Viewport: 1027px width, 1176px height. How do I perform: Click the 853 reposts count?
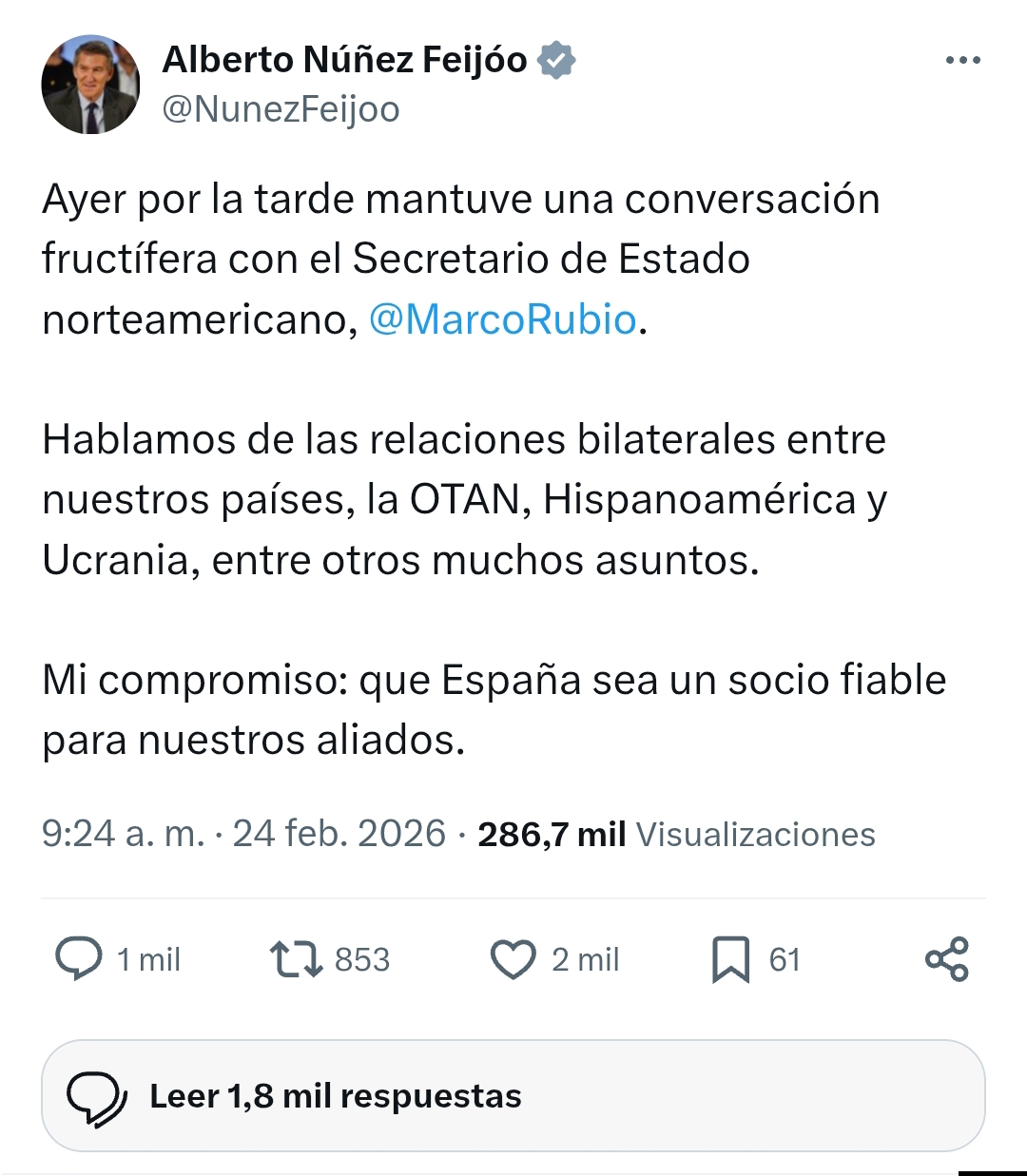pos(362,960)
